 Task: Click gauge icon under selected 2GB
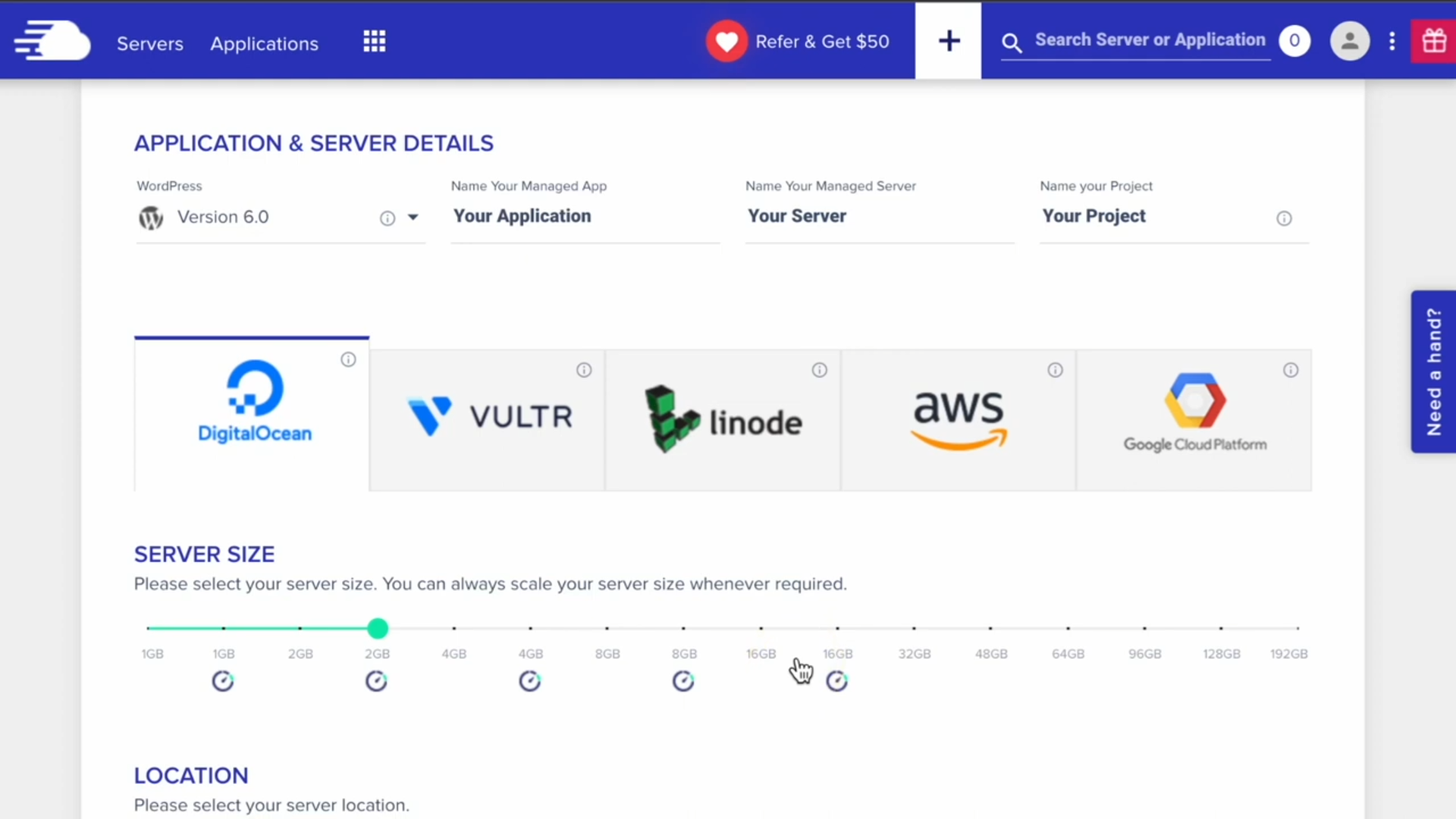click(377, 681)
